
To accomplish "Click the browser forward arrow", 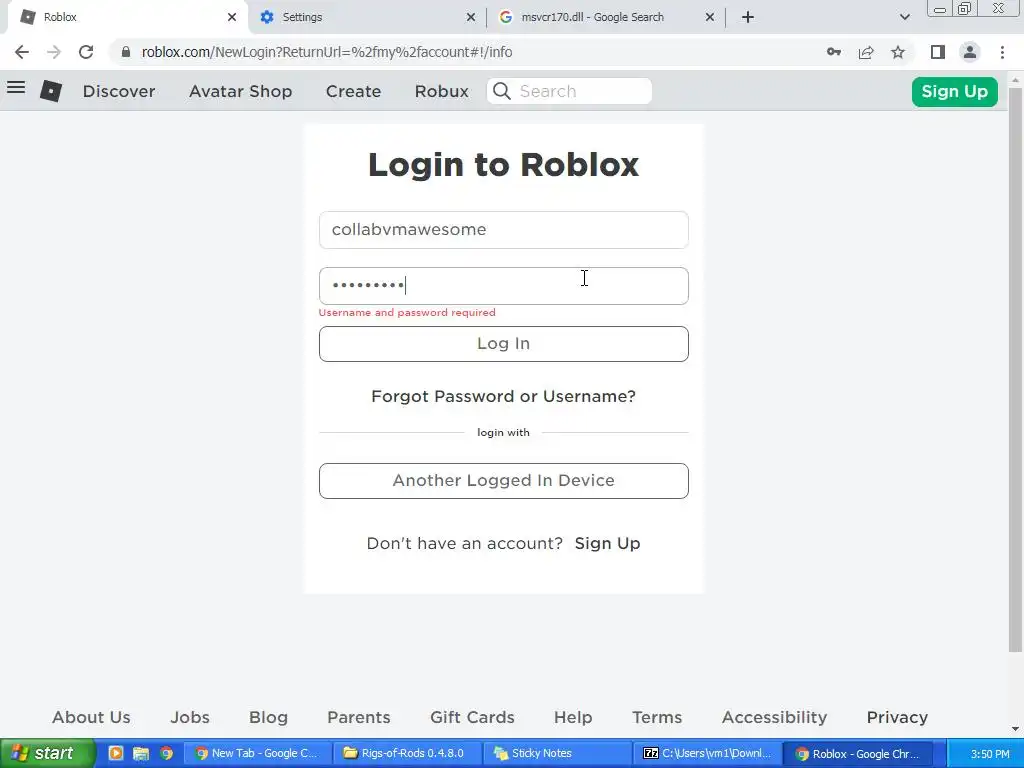I will pyautogui.click(x=54, y=52).
